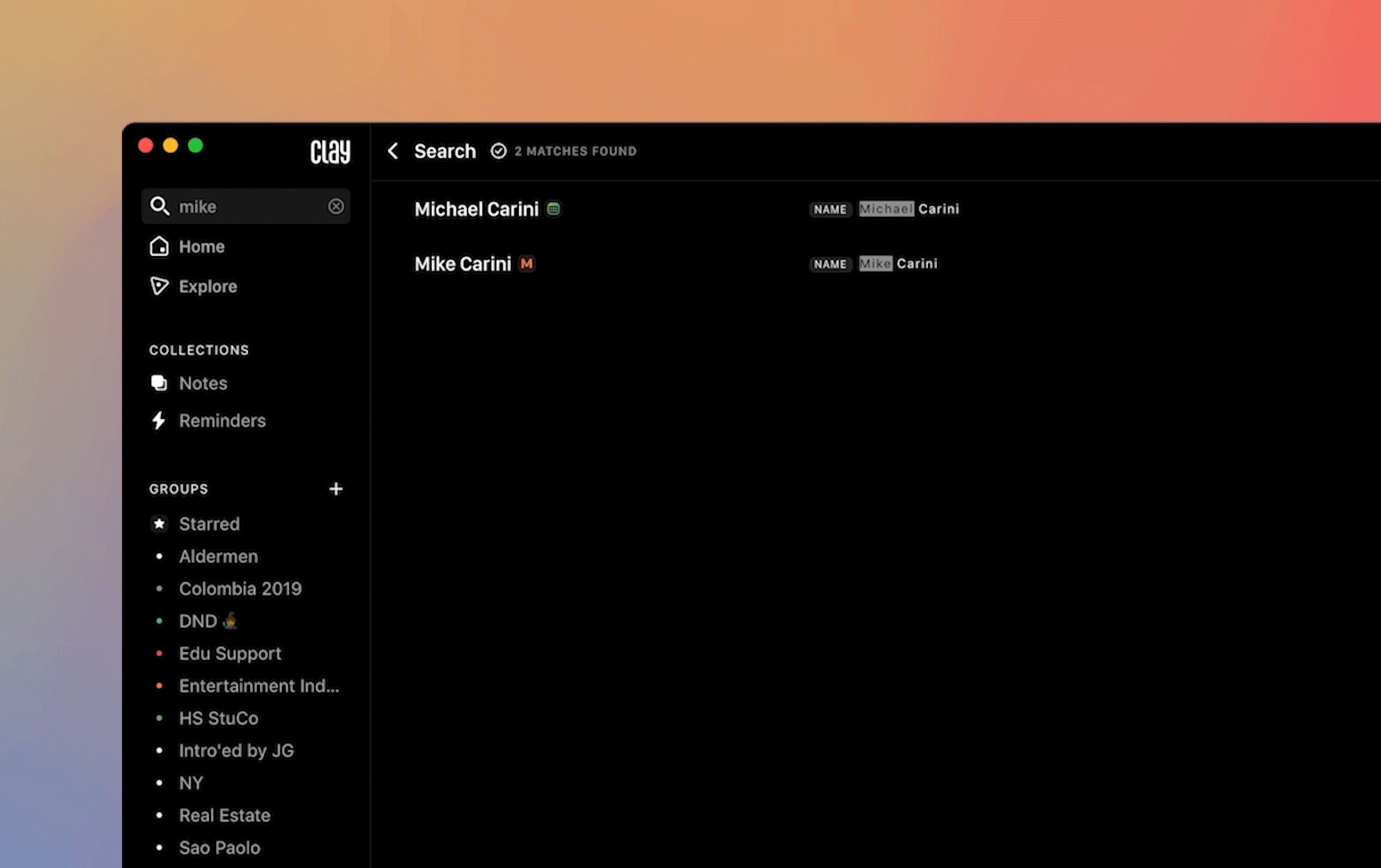Select the Explore compass icon
This screenshot has height=868, width=1381.
point(159,286)
